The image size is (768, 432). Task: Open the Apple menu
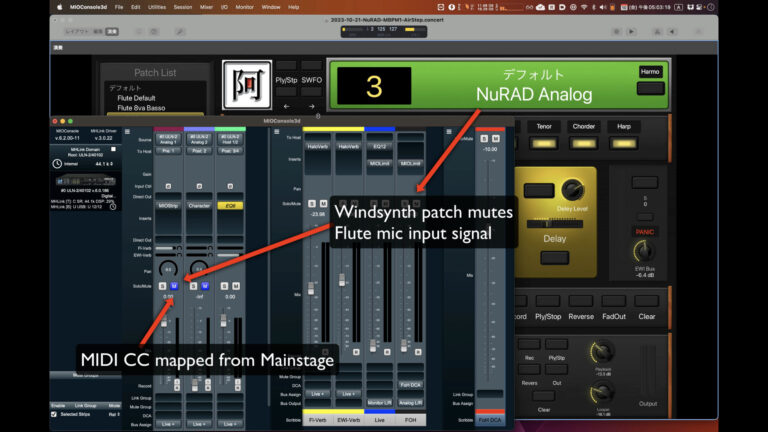pyautogui.click(x=60, y=7)
